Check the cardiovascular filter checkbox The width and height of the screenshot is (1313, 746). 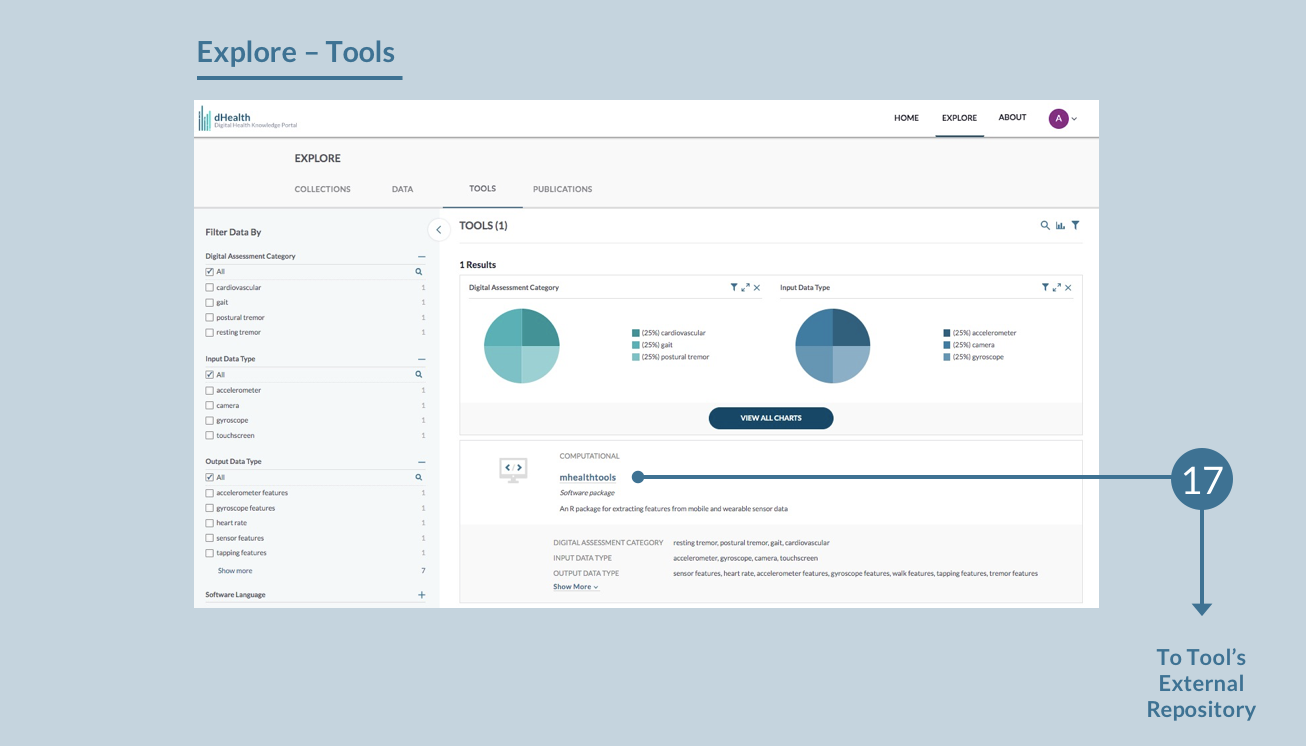tap(209, 288)
